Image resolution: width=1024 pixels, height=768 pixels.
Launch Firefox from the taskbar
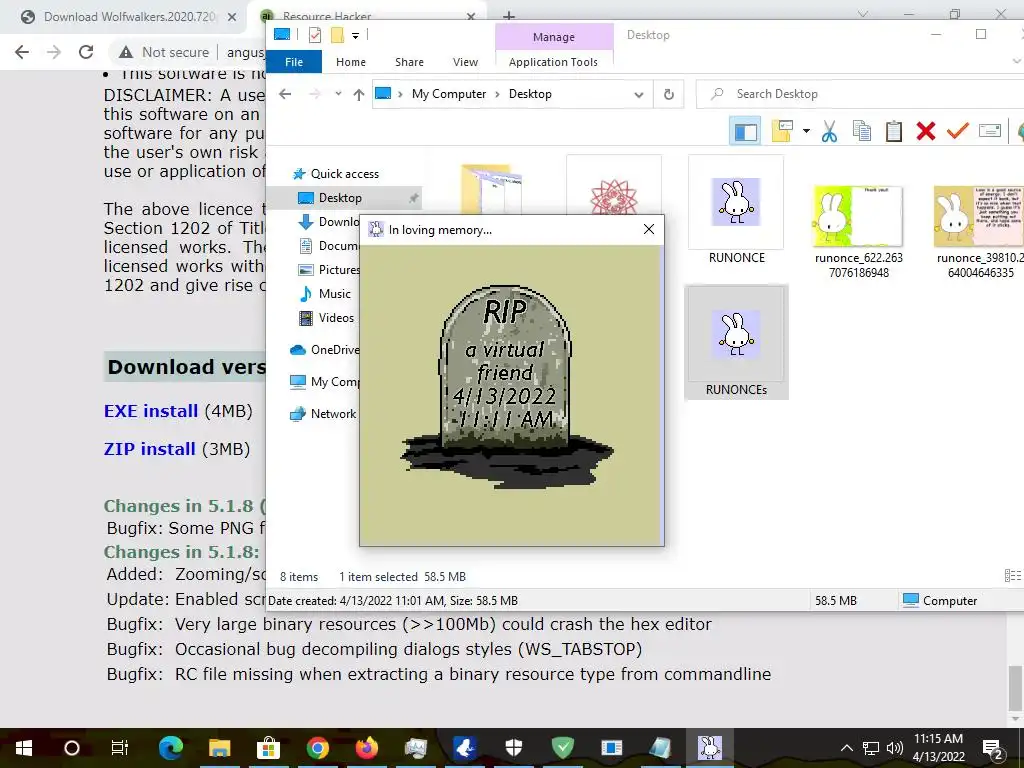tap(366, 748)
